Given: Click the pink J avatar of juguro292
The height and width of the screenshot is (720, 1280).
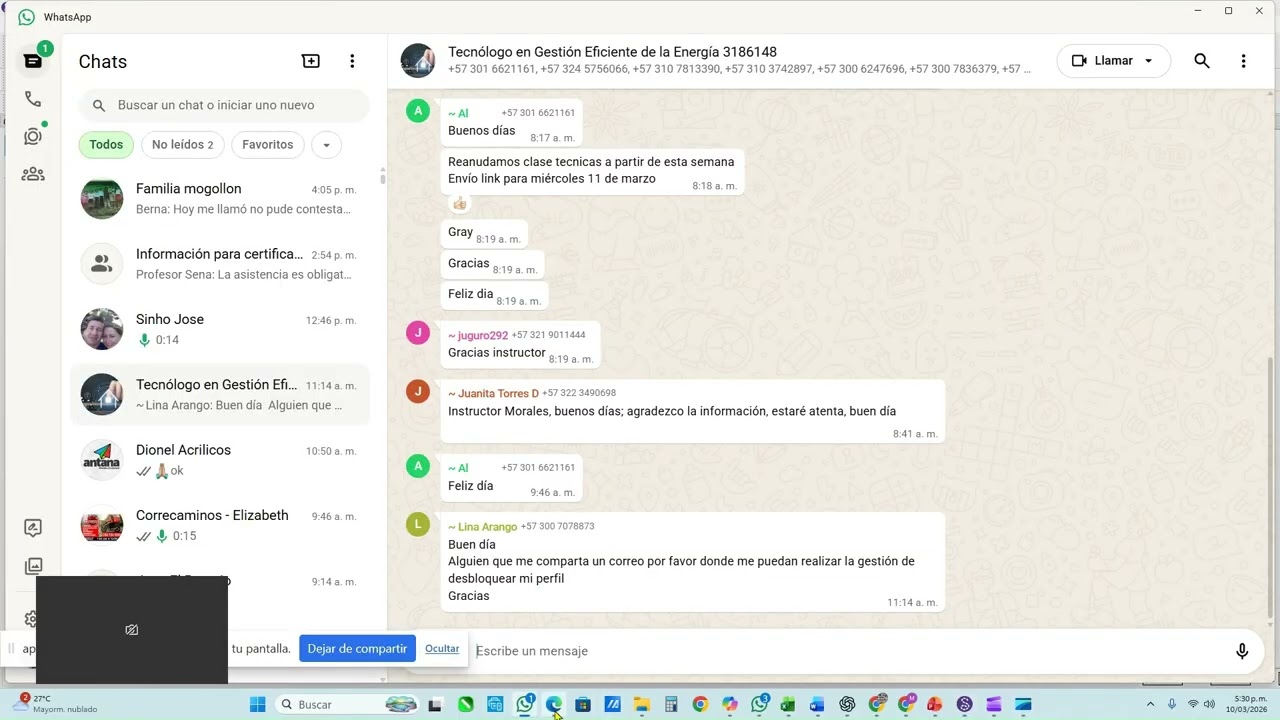Looking at the screenshot, I should [x=418, y=333].
